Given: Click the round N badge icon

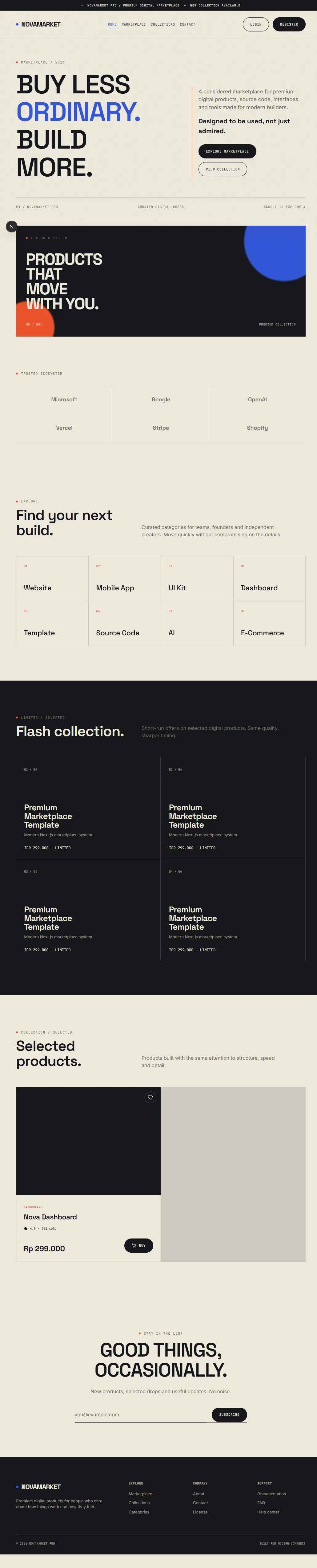Looking at the screenshot, I should [11, 227].
